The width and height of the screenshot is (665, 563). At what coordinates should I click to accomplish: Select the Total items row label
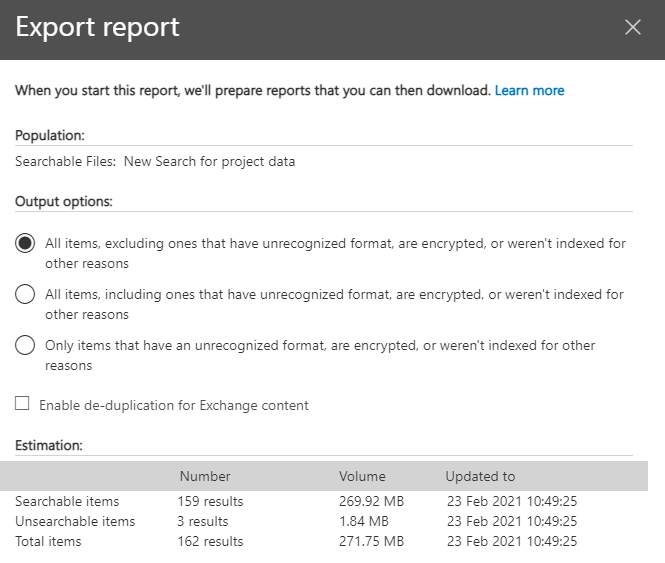48,541
